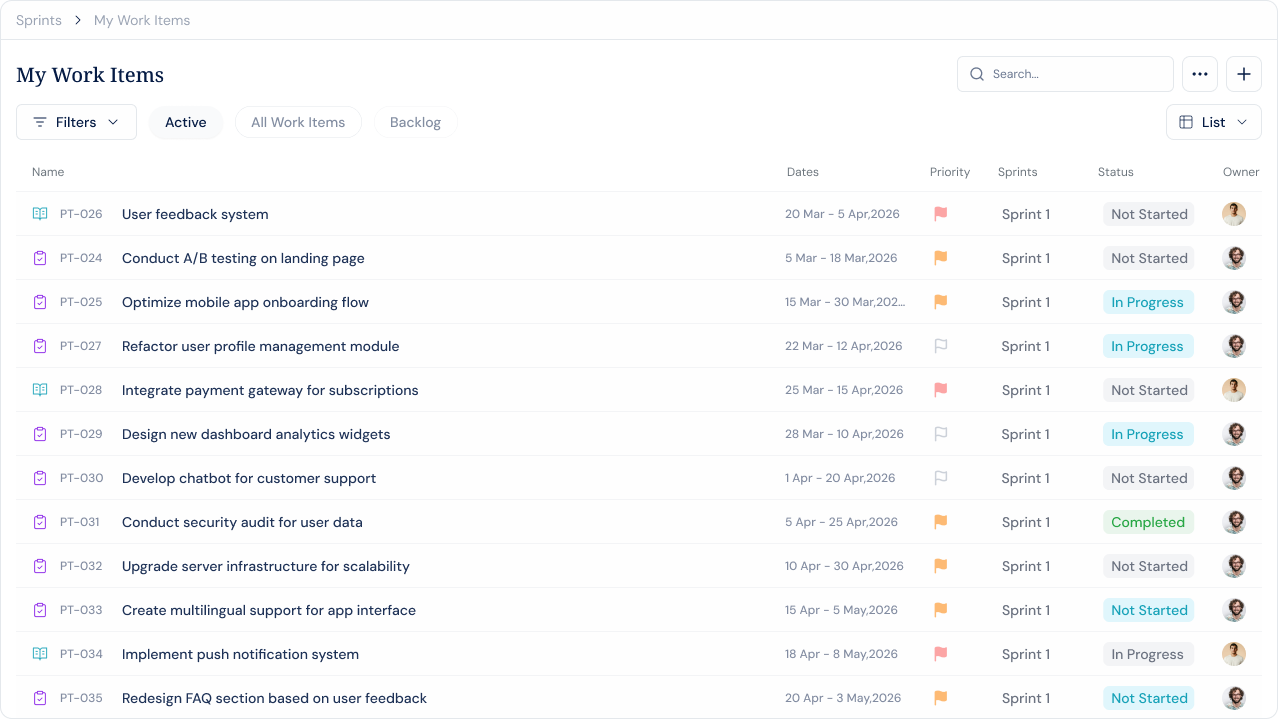Click the Sprint 1 cell for PT-035
The image size is (1278, 719).
(1026, 698)
